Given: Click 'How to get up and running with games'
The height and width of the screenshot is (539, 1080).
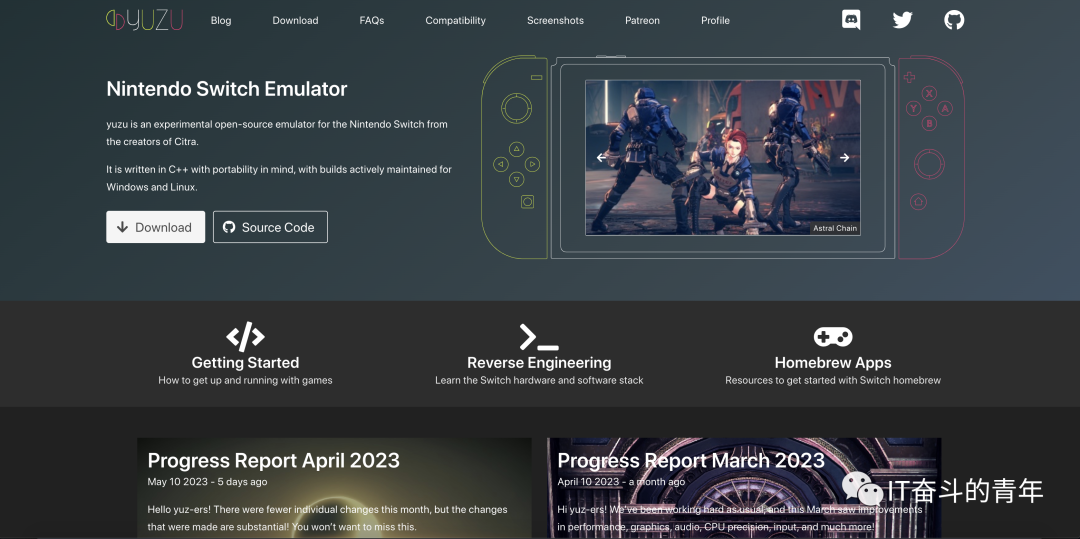Looking at the screenshot, I should 245,380.
